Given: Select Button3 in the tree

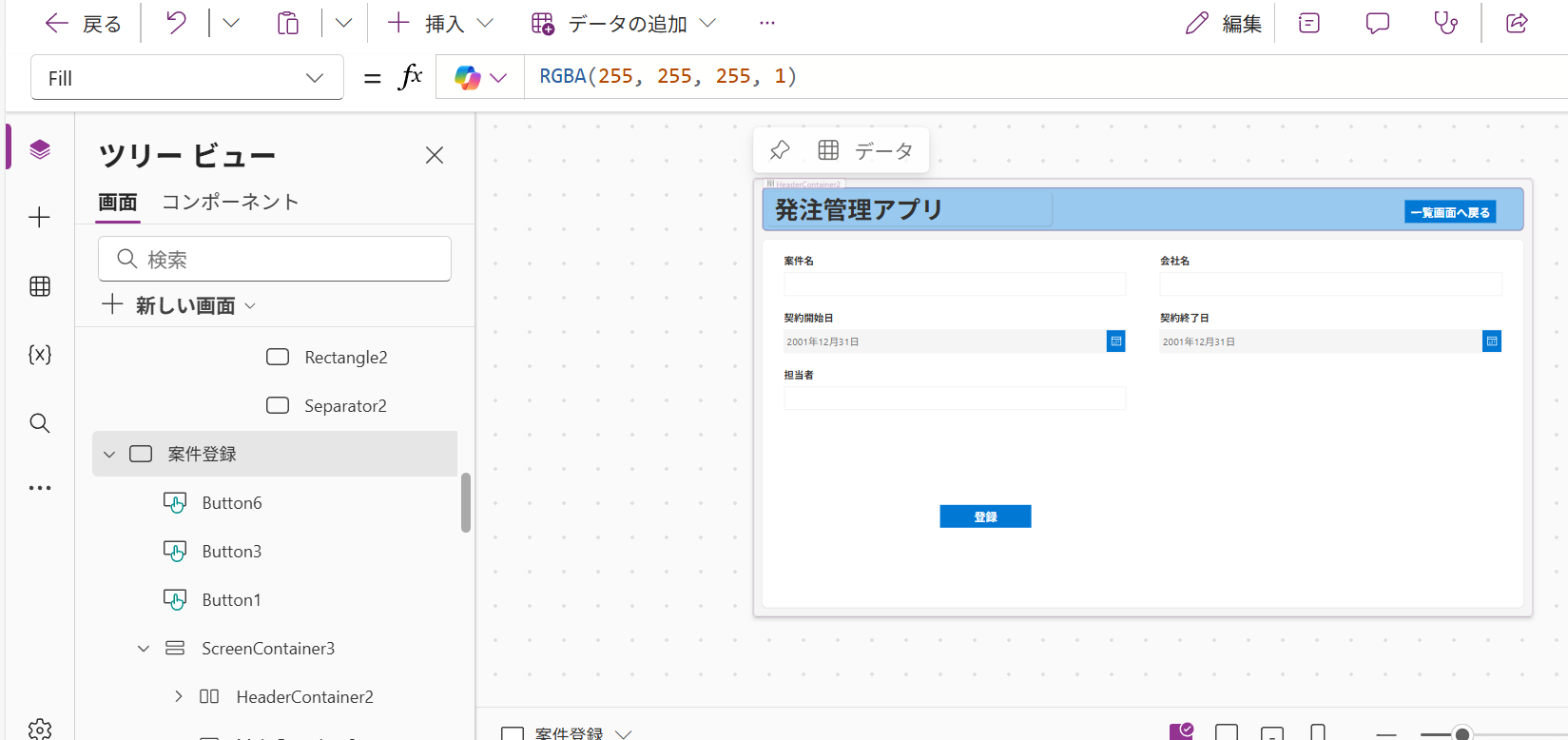Looking at the screenshot, I should point(232,552).
